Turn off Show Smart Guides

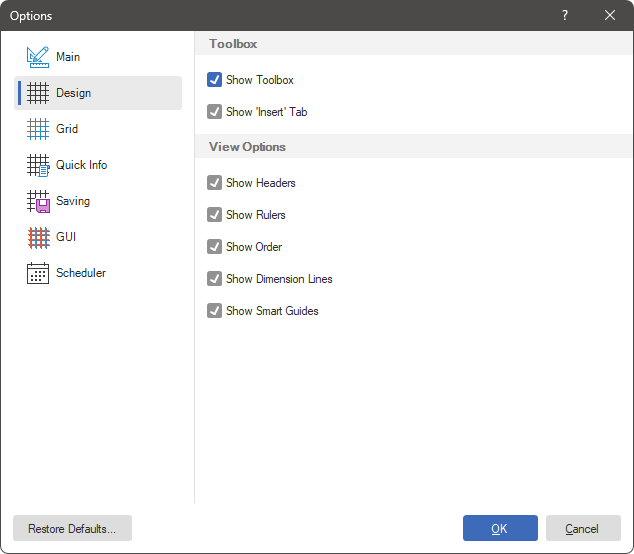(x=214, y=311)
